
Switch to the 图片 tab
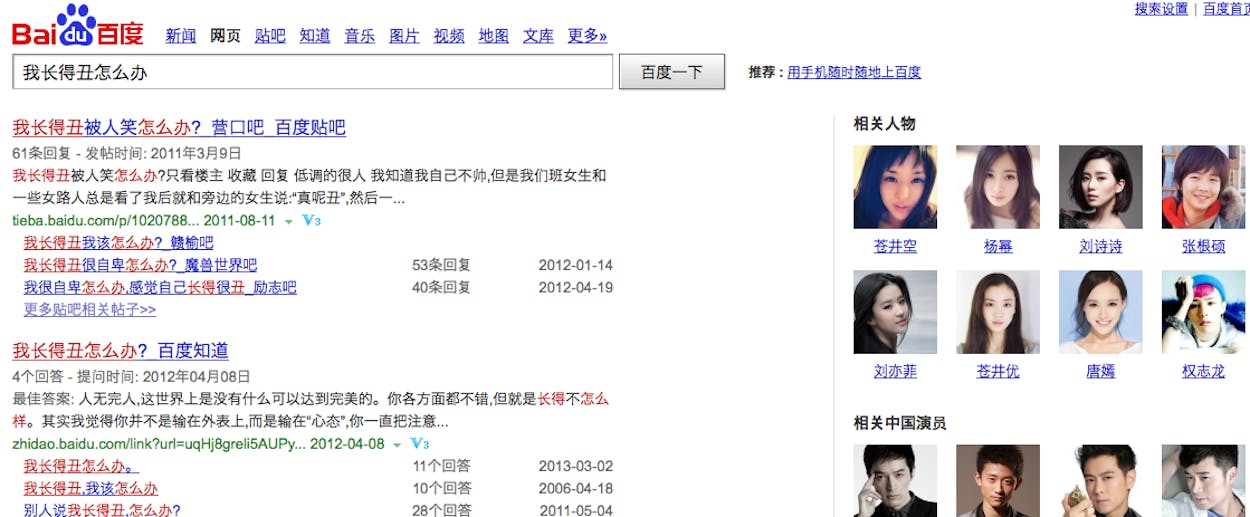[x=404, y=36]
